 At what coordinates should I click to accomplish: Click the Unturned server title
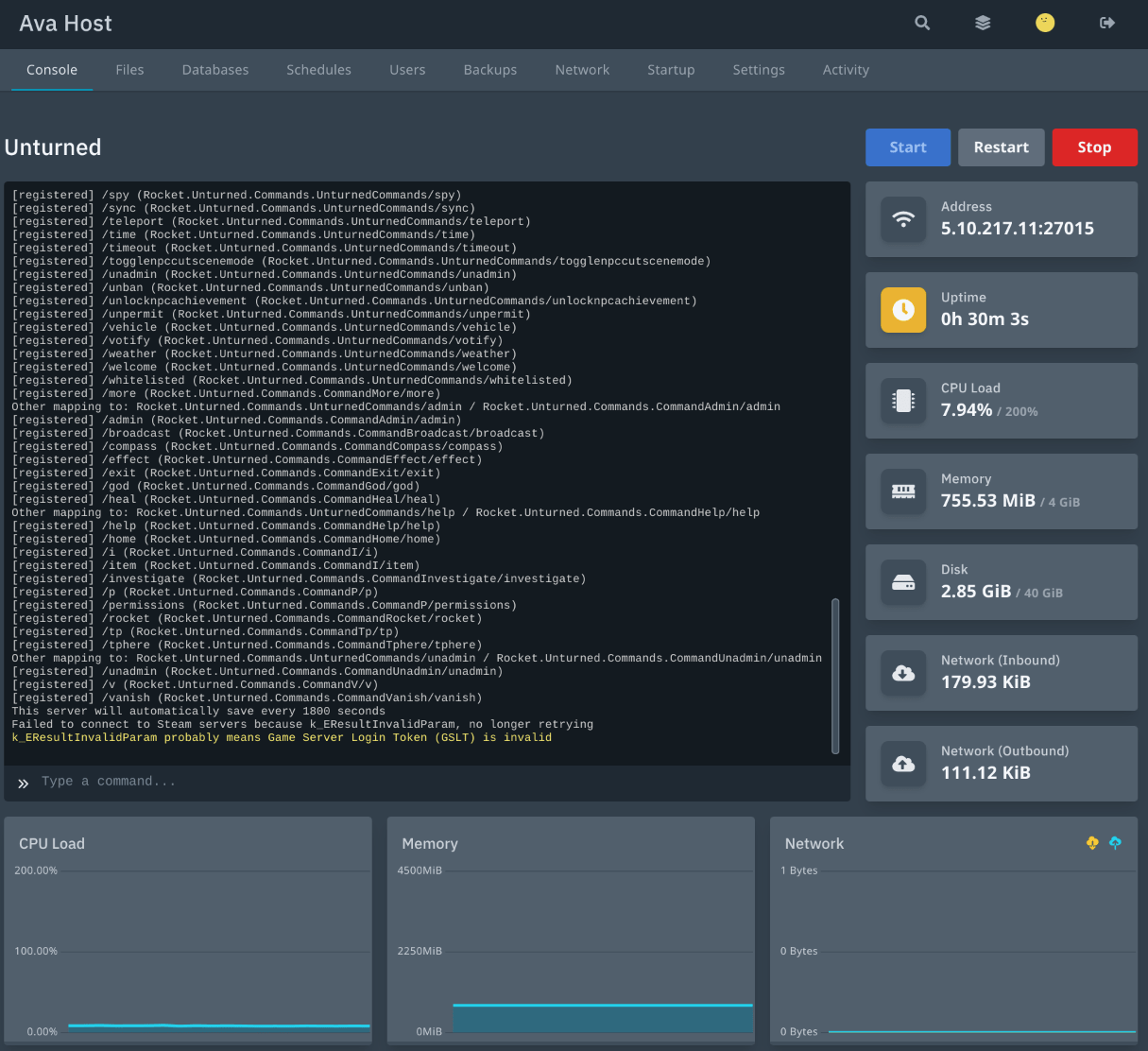coord(53,147)
